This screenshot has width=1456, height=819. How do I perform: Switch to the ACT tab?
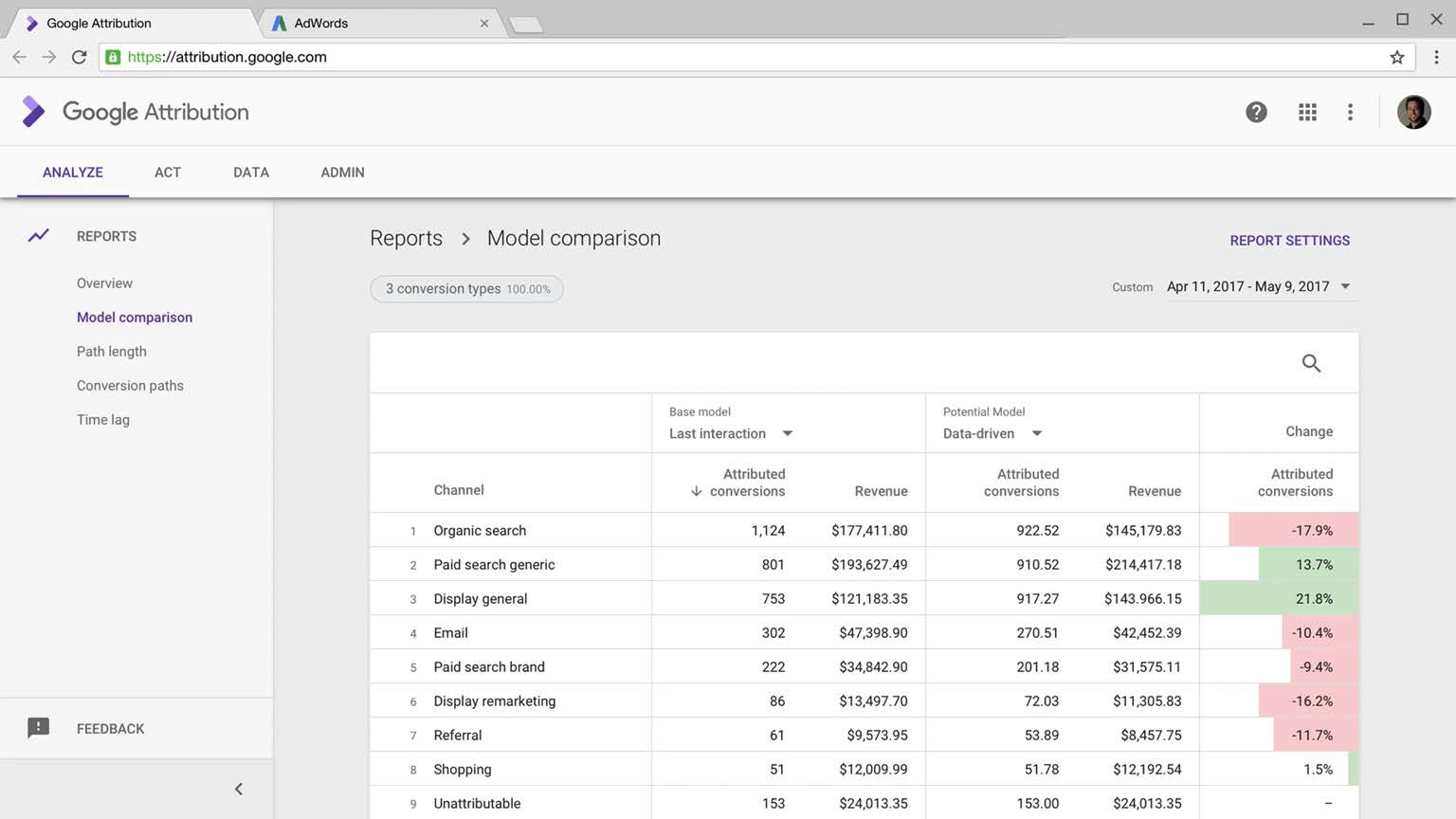pos(168,172)
